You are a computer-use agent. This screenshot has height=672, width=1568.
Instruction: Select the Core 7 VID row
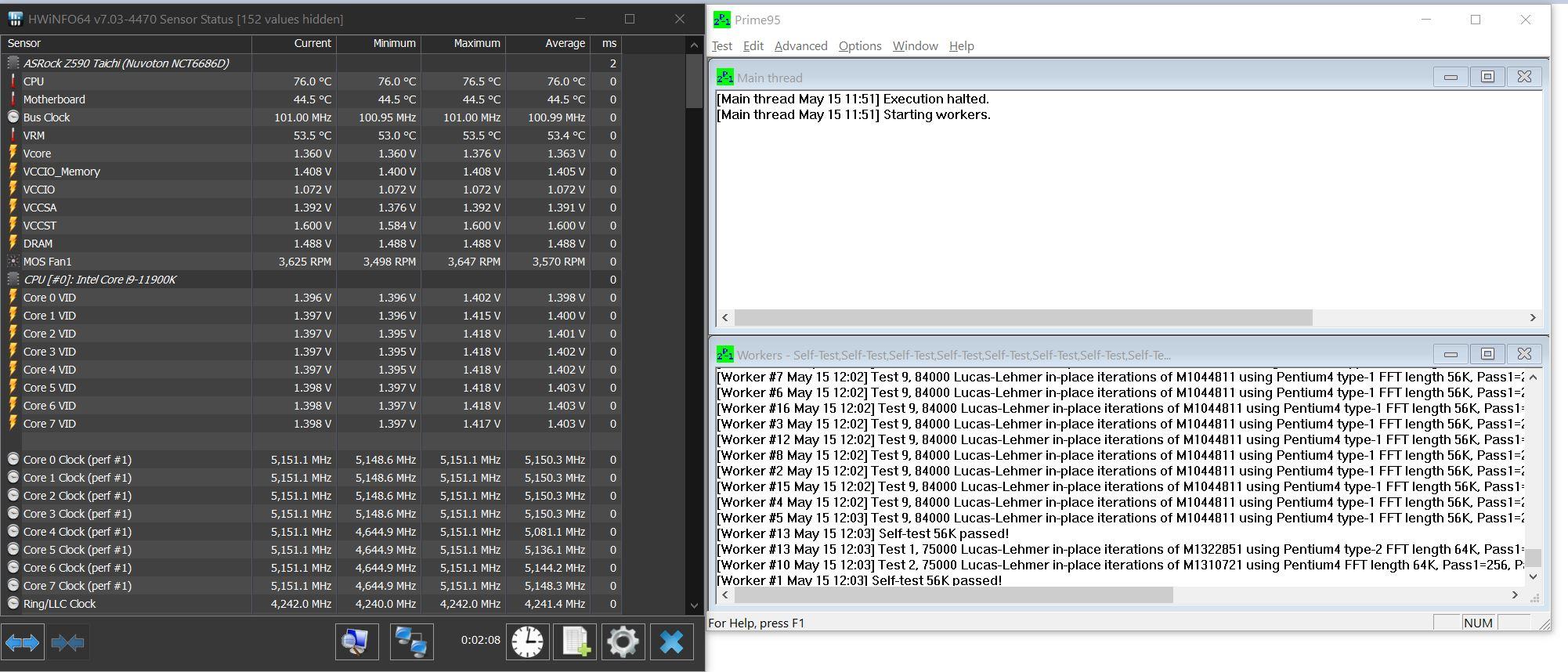(312, 424)
